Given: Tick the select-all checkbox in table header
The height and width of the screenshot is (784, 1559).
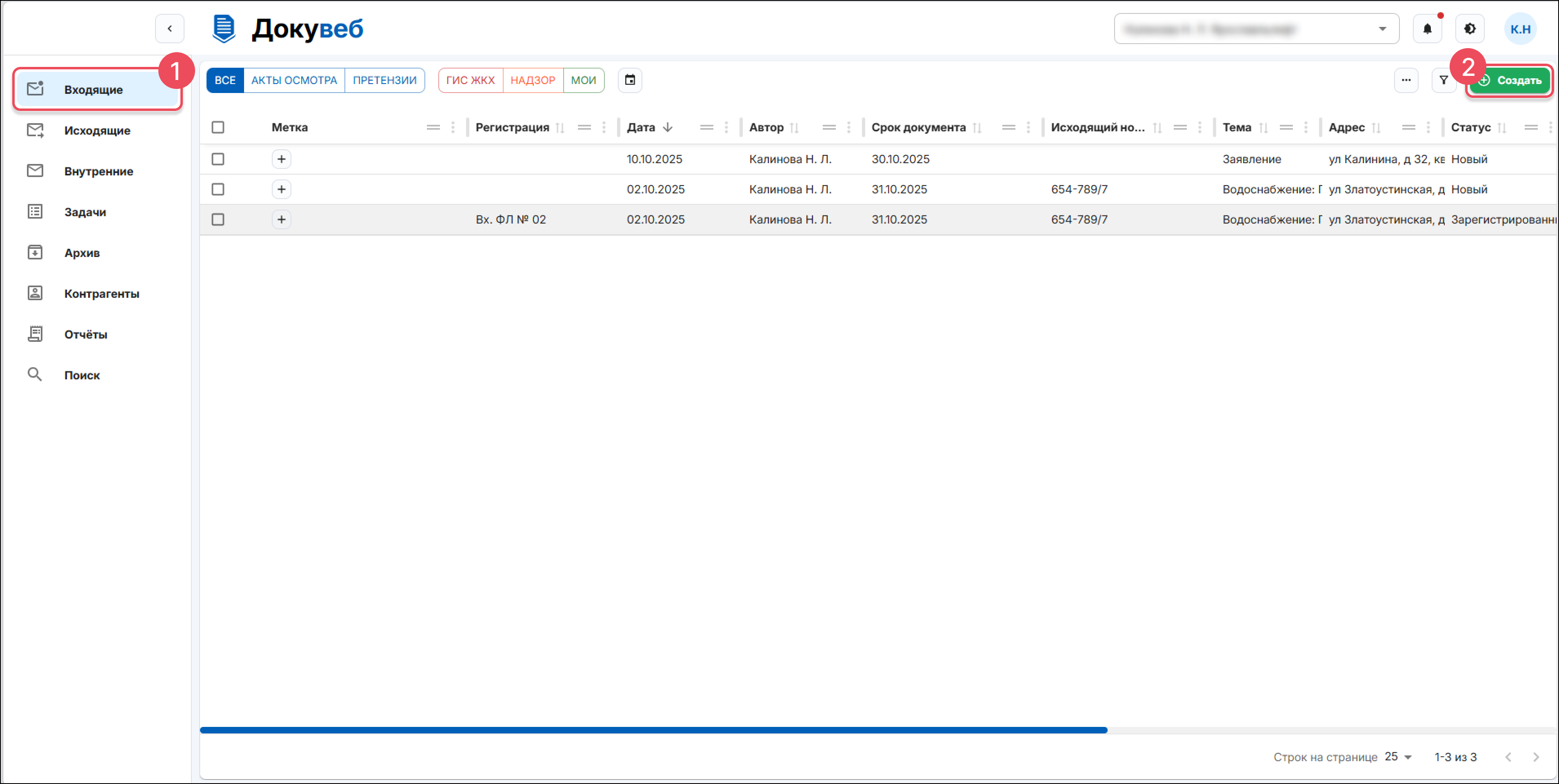Looking at the screenshot, I should [x=218, y=128].
